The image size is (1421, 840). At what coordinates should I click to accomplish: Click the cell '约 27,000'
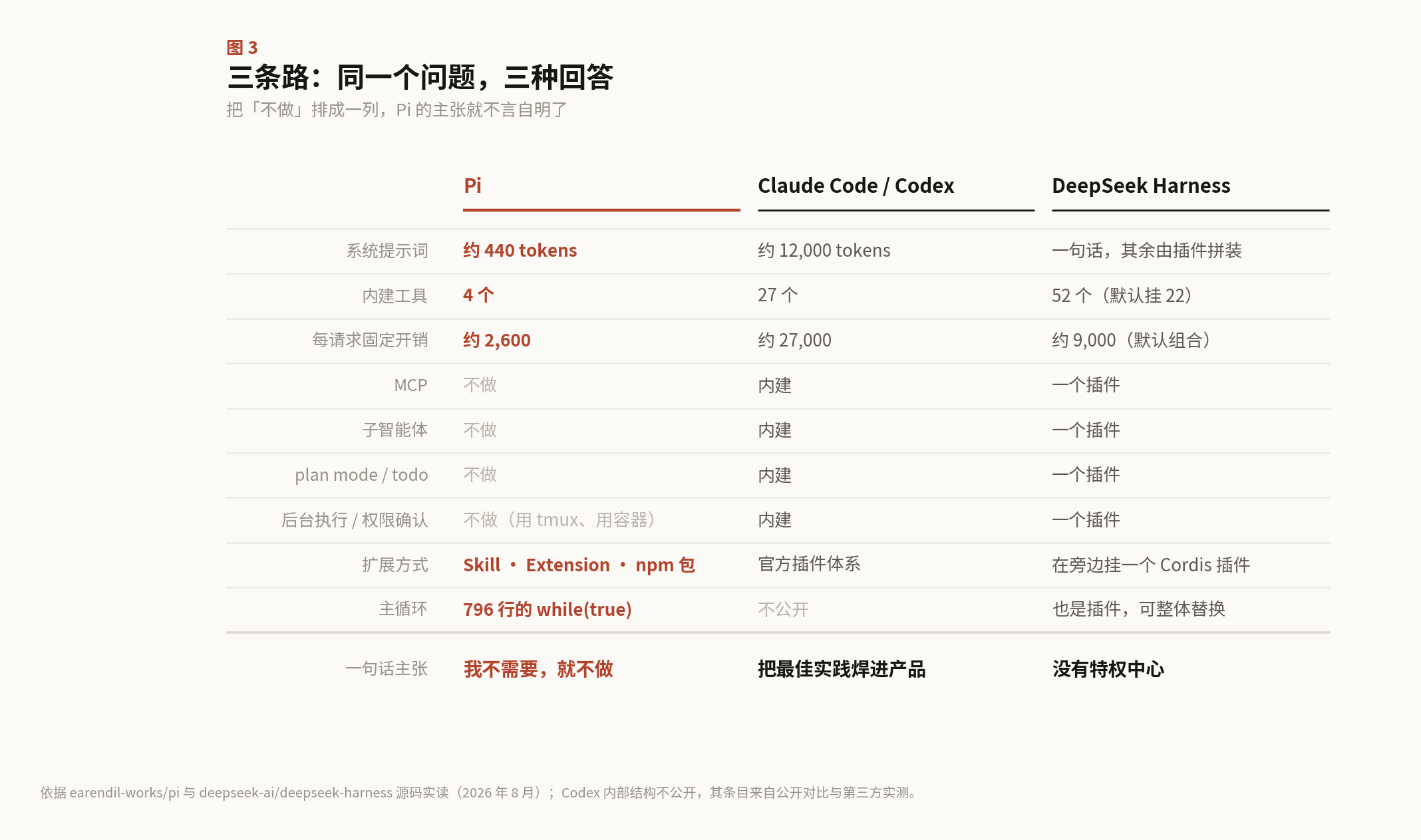tap(794, 341)
